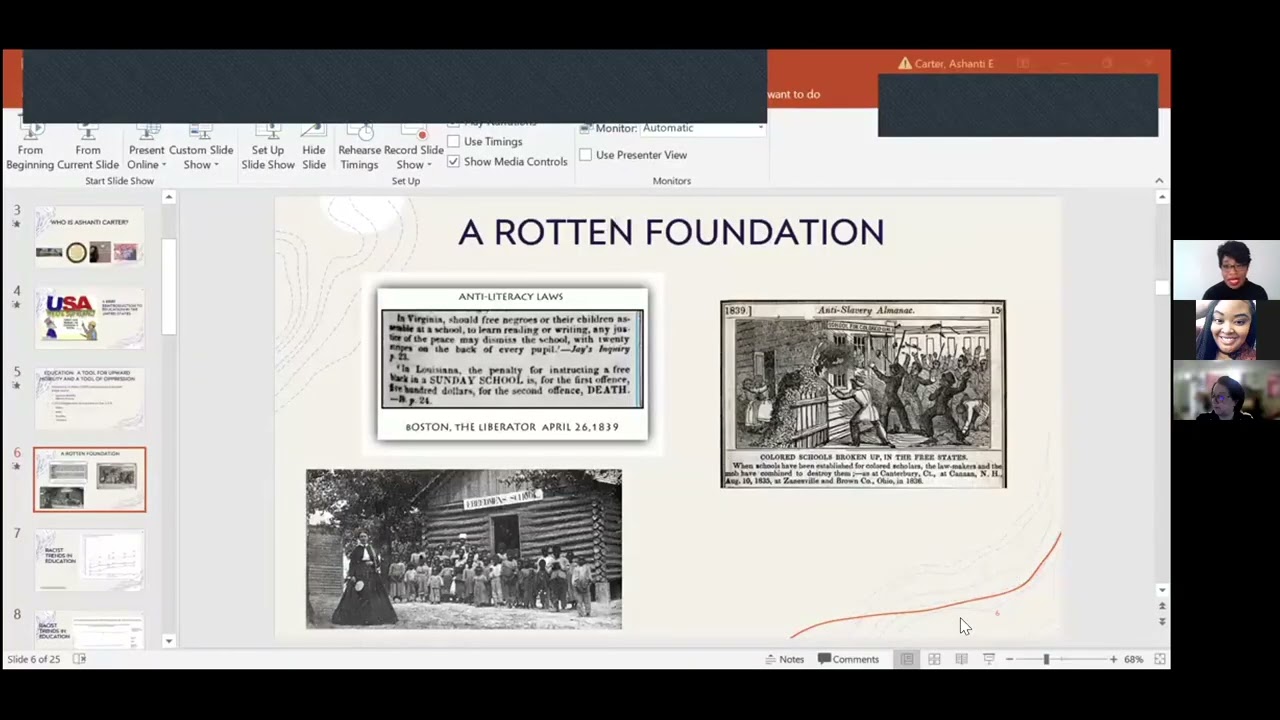Click the animation star beside slide 6

pyautogui.click(x=16, y=467)
